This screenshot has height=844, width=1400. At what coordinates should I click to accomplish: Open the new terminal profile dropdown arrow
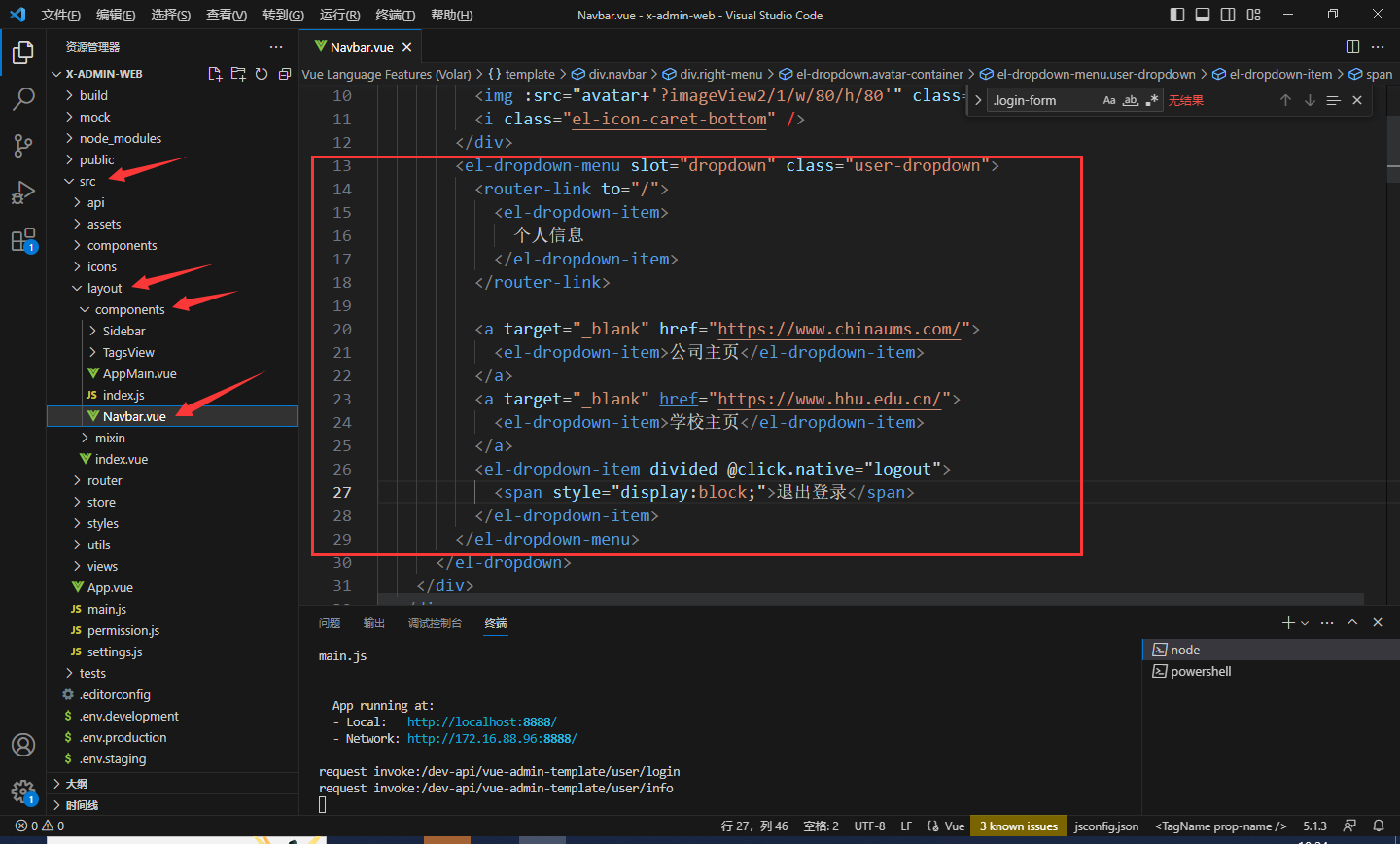1305,623
